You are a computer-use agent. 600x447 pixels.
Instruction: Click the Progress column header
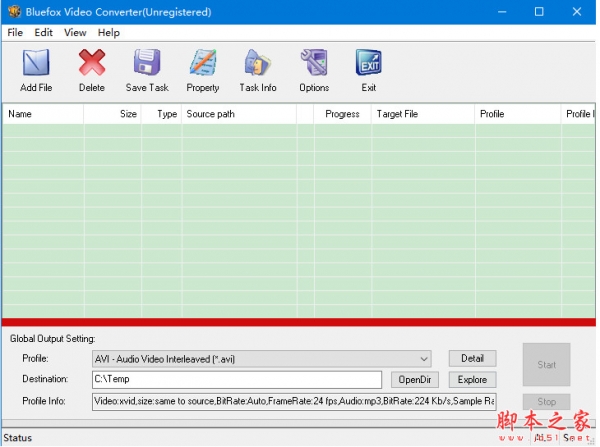coord(342,114)
